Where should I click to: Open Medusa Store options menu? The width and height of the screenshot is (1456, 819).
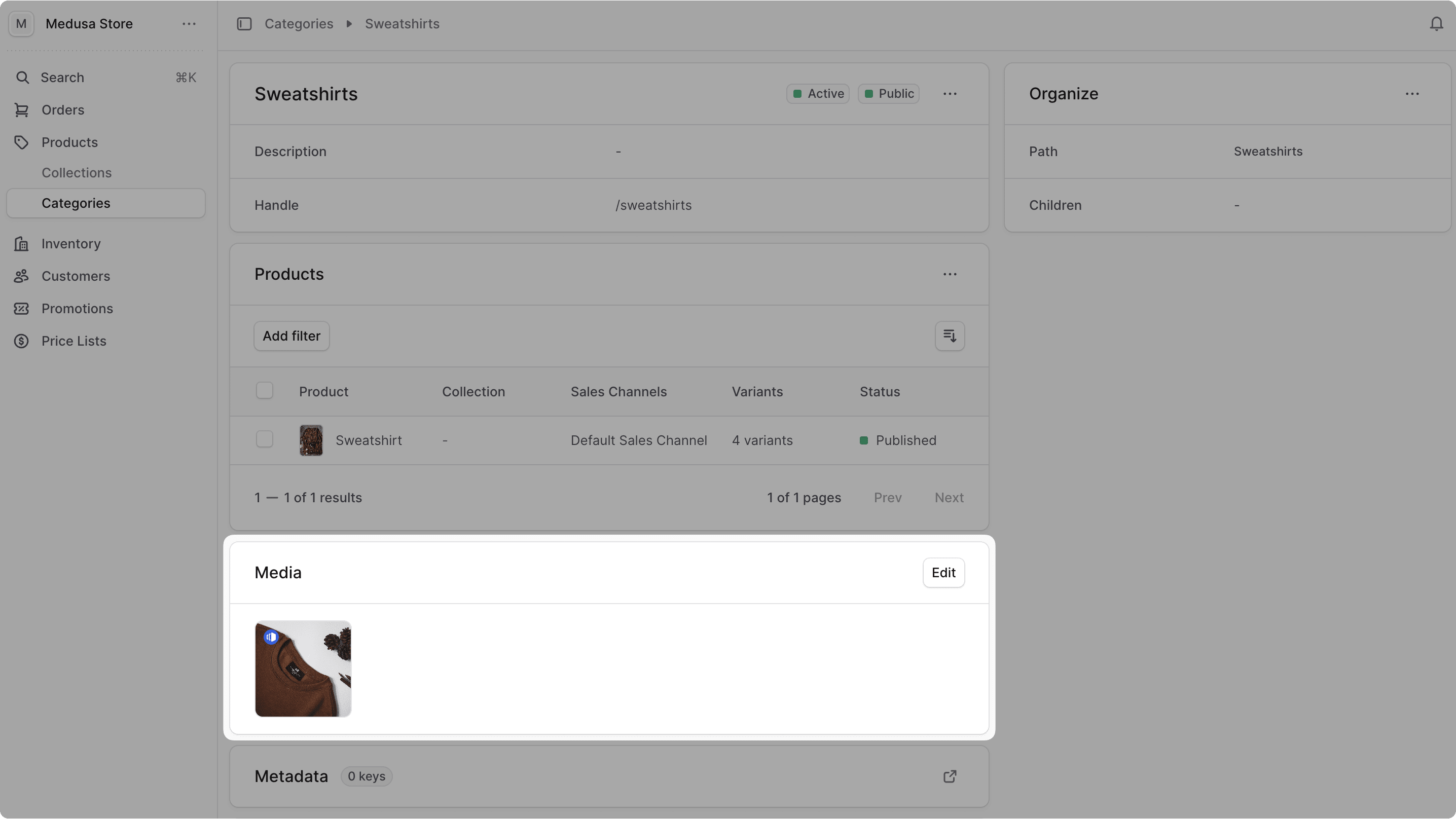(189, 24)
